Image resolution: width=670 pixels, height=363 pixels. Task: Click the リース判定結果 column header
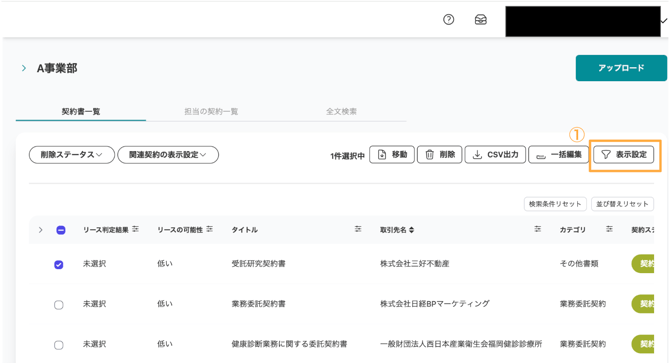(x=106, y=230)
